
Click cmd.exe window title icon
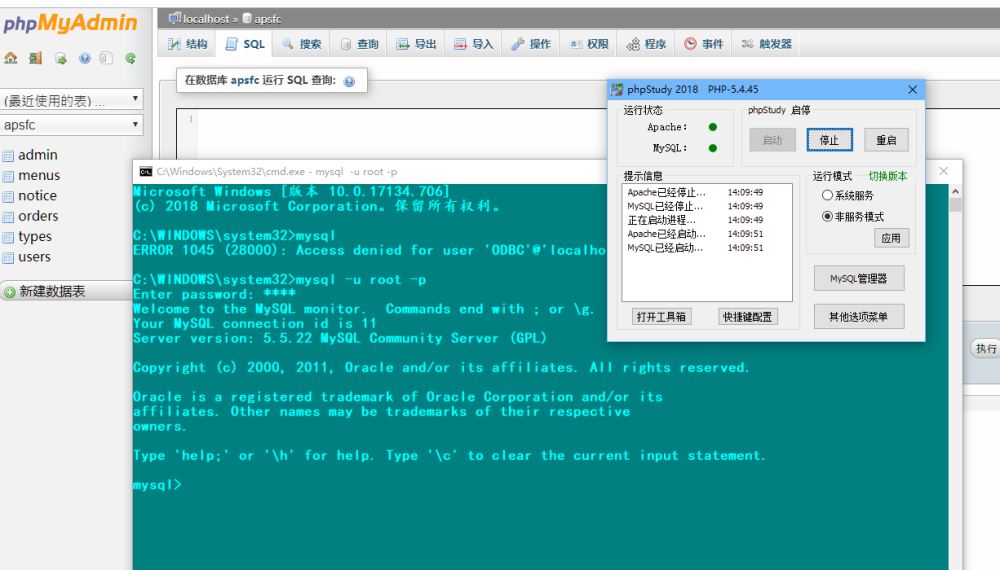pyautogui.click(x=146, y=172)
